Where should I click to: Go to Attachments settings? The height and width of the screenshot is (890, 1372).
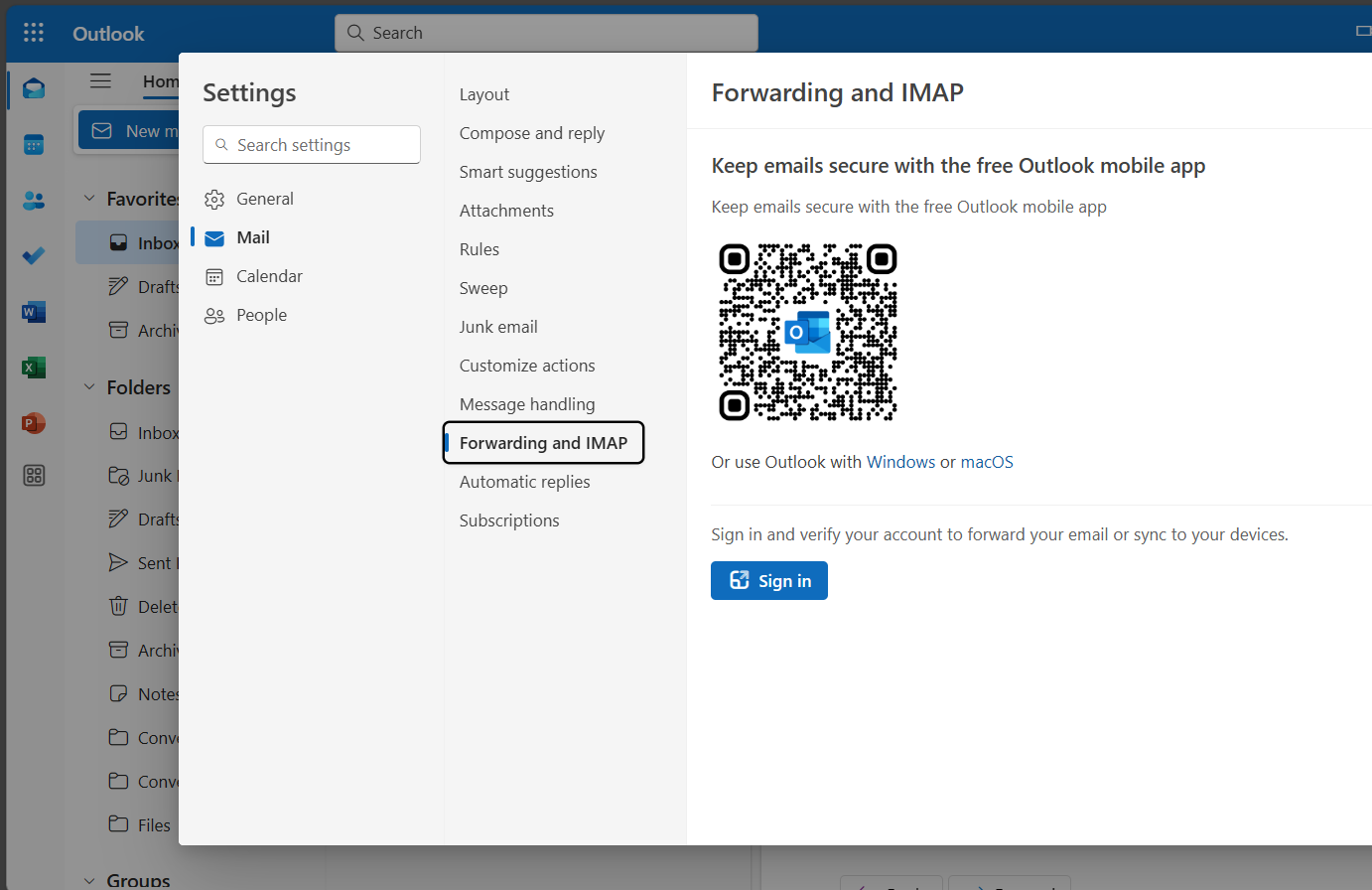point(506,211)
